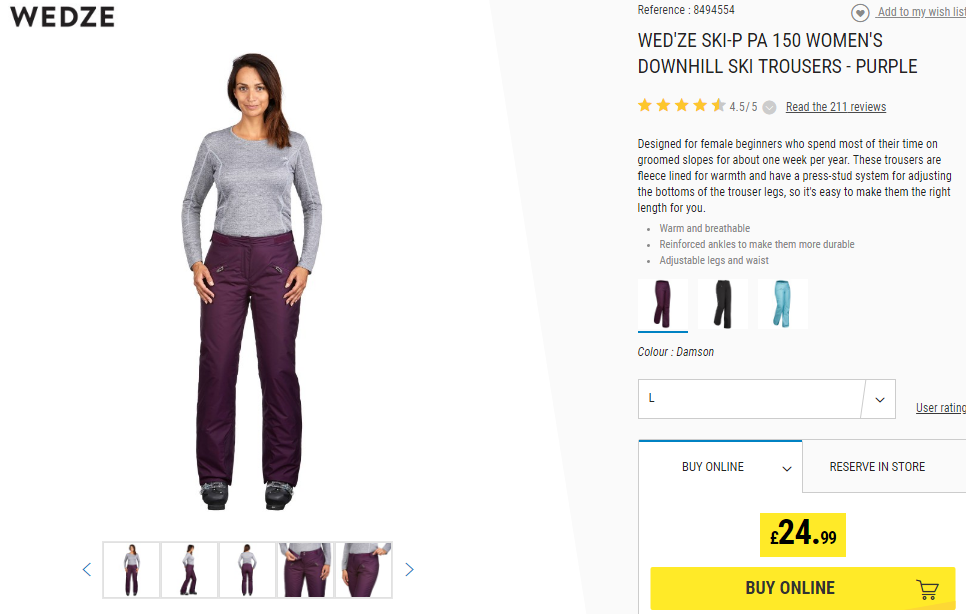The height and width of the screenshot is (614, 966).
Task: Click the star rating icons
Action: (681, 106)
